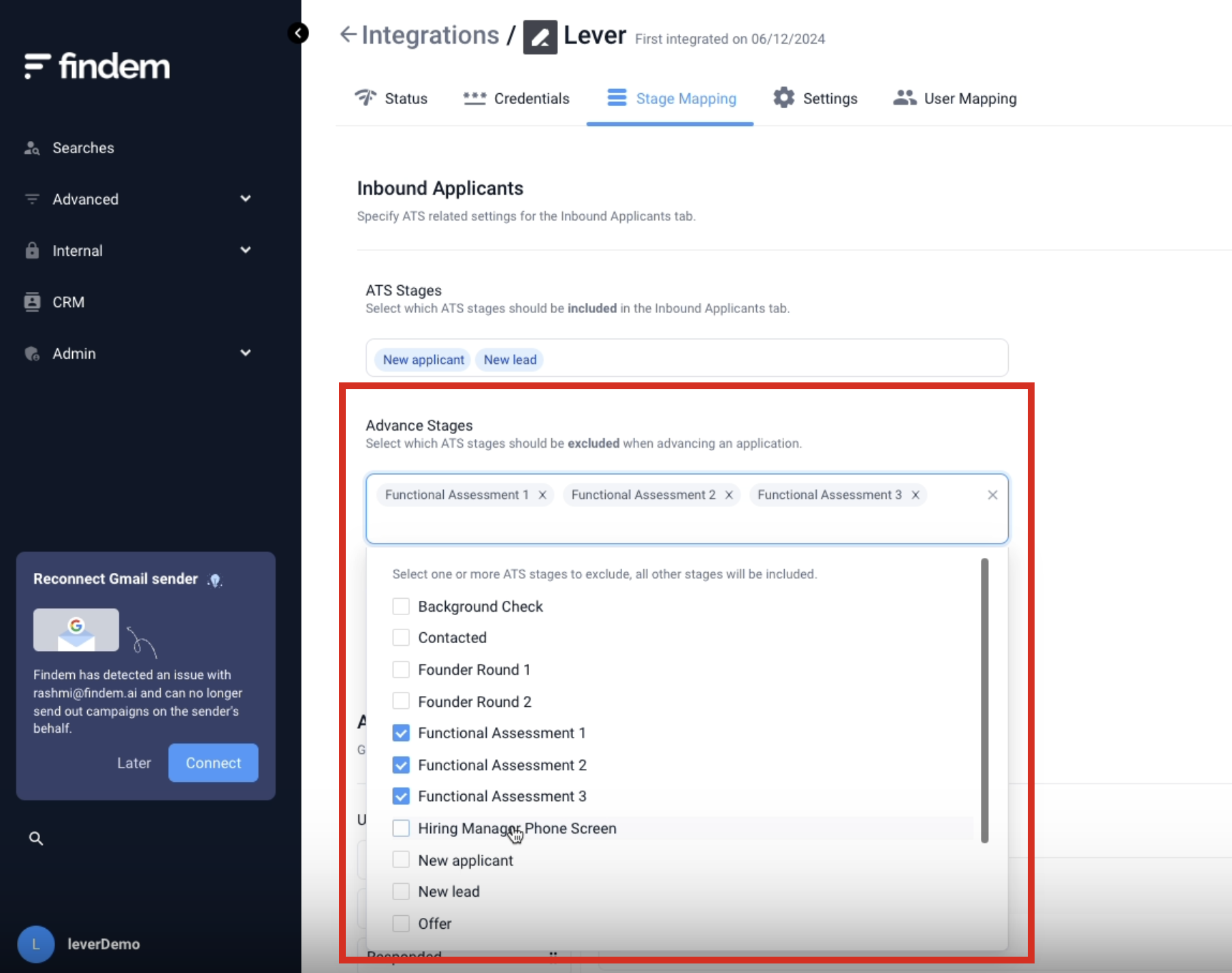Click the Admin shield icon
This screenshot has height=973, width=1232.
coord(32,353)
